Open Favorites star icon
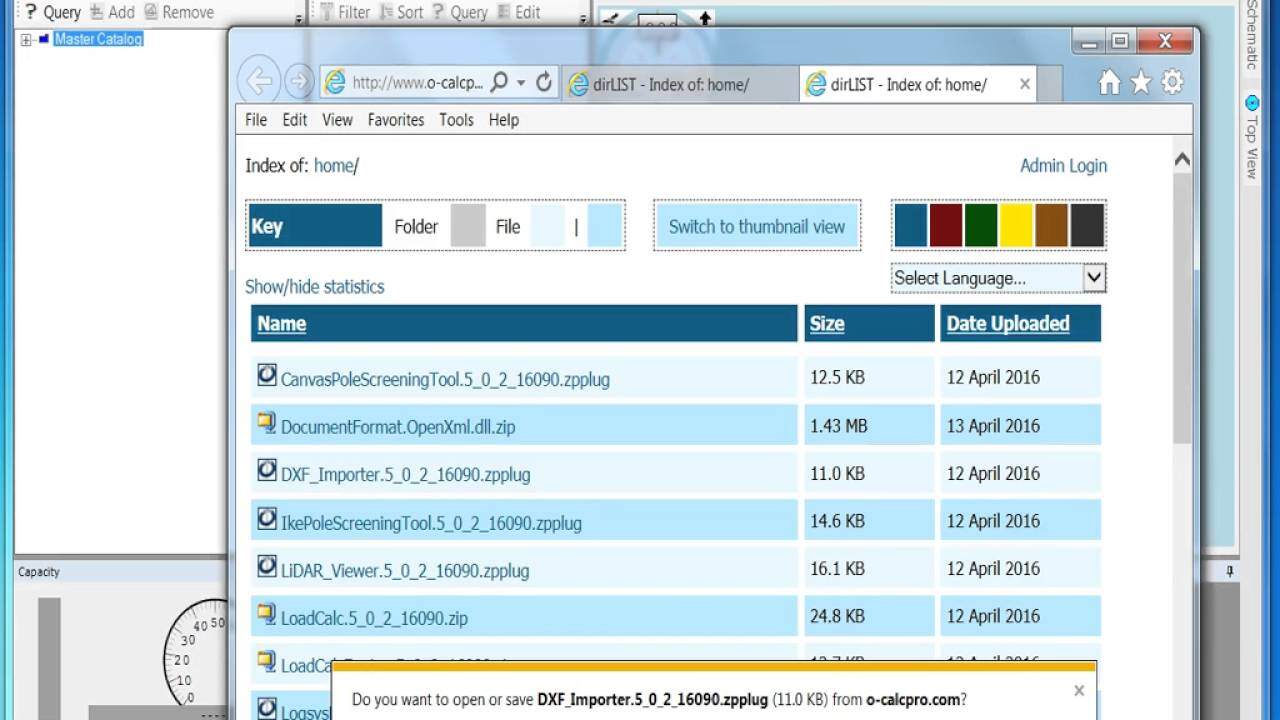The image size is (1280, 720). 1141,83
